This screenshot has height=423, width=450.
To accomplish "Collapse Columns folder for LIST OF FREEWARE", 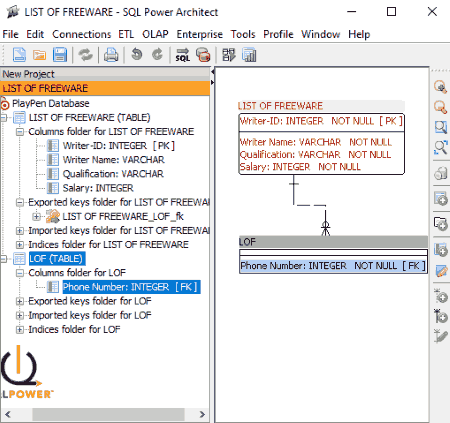I will point(20,132).
